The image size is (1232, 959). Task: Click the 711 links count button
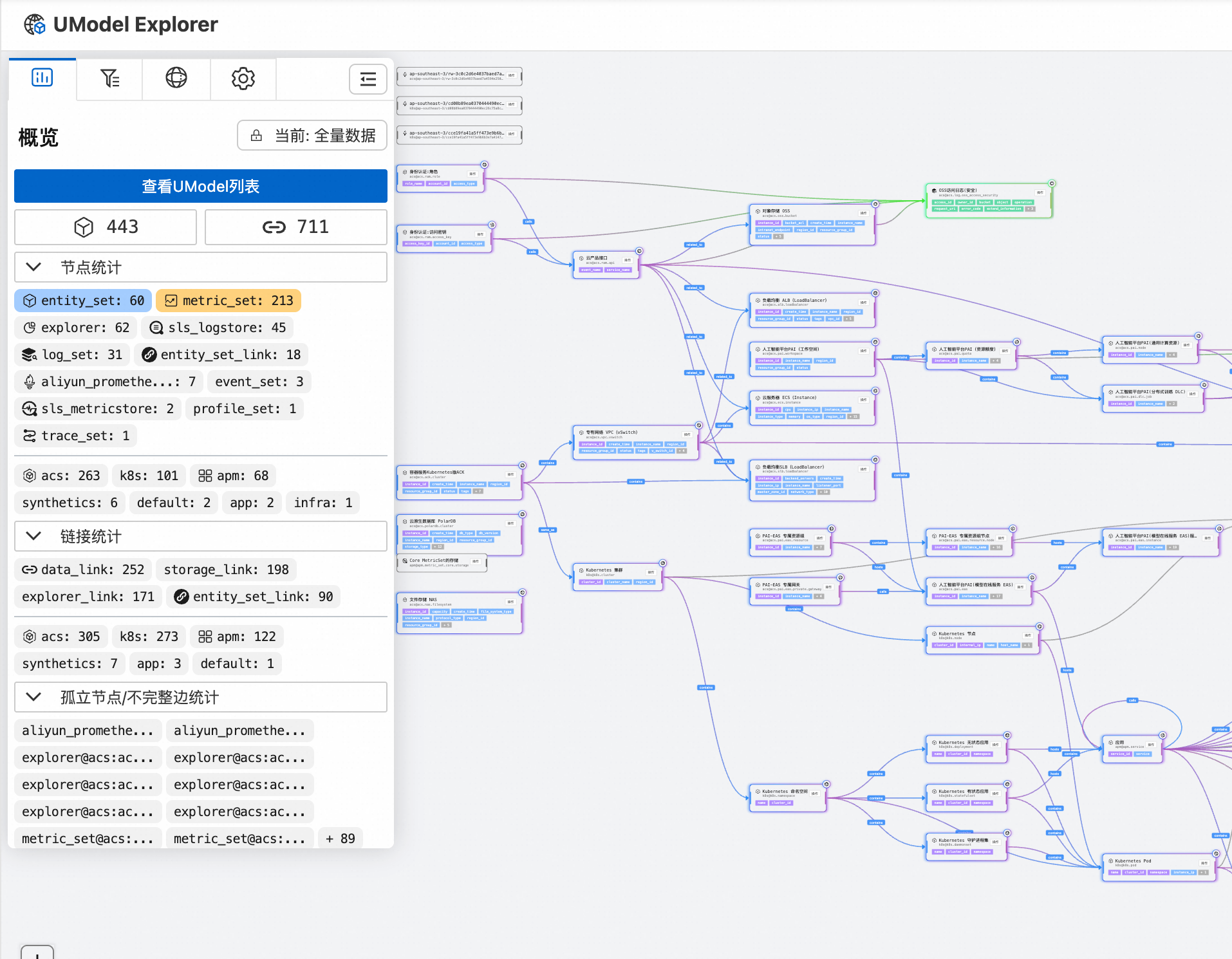[296, 227]
